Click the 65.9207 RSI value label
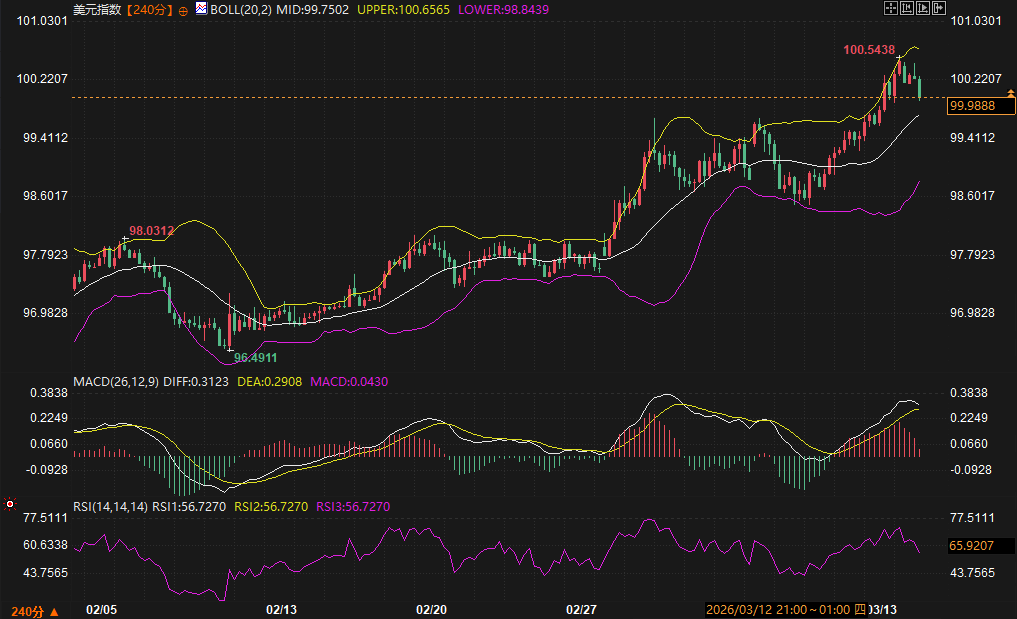Image resolution: width=1017 pixels, height=619 pixels. coord(972,547)
